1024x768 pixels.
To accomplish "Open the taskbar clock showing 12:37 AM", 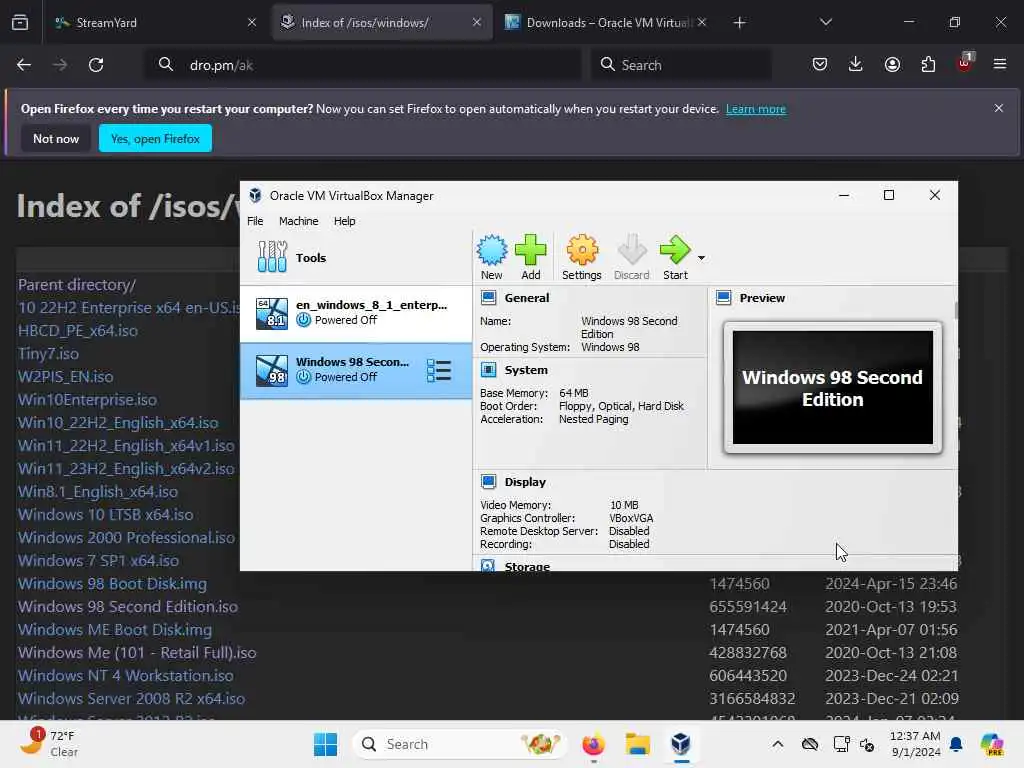I will 915,744.
